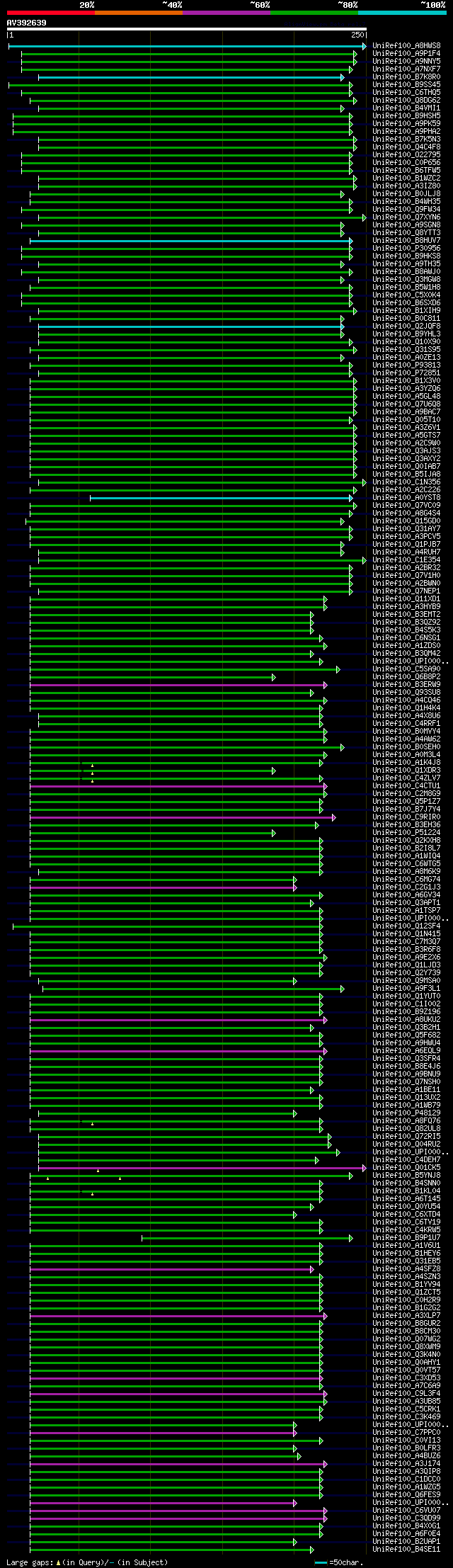
Task: Select the UniRef100_Q12SF4 label
Action: click(x=406, y=926)
